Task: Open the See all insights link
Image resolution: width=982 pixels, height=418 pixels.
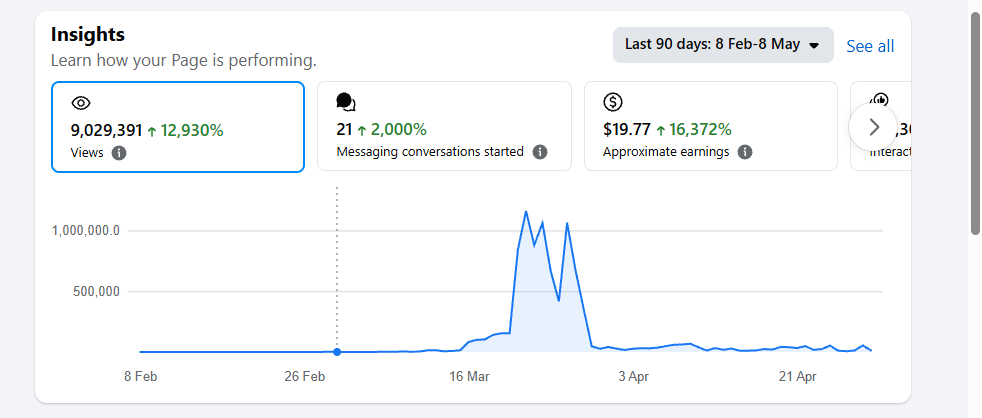Action: point(870,46)
